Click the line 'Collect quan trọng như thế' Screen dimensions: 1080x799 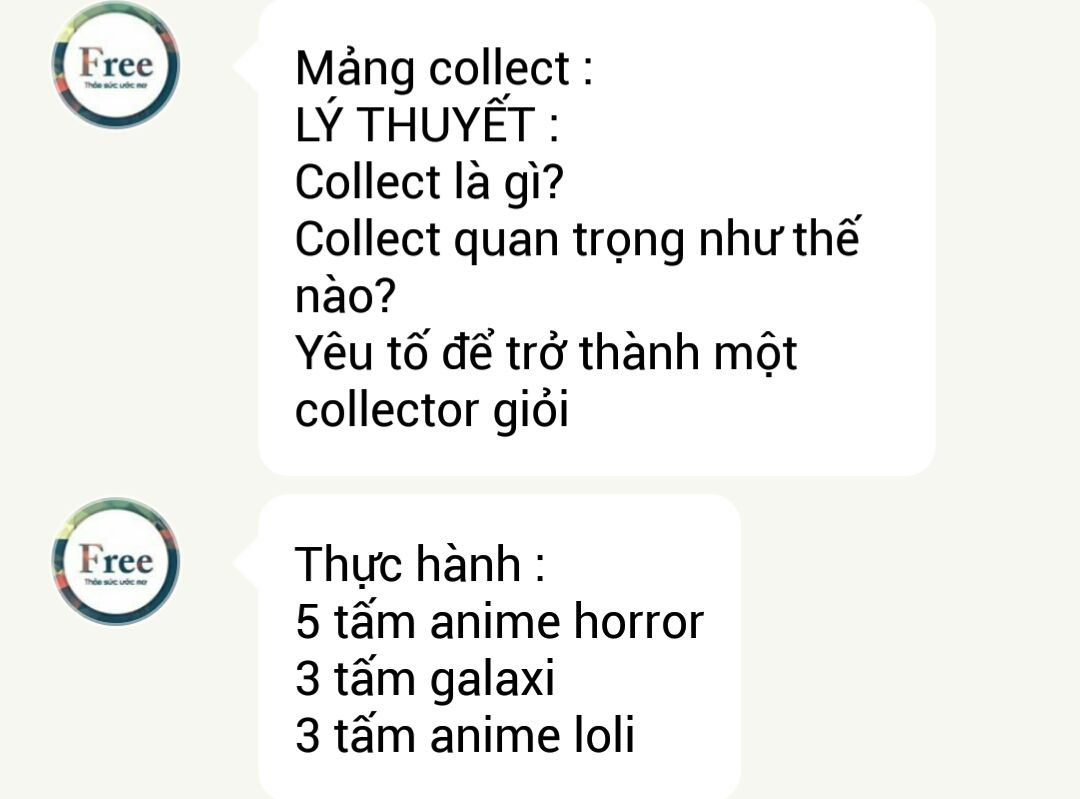[577, 240]
